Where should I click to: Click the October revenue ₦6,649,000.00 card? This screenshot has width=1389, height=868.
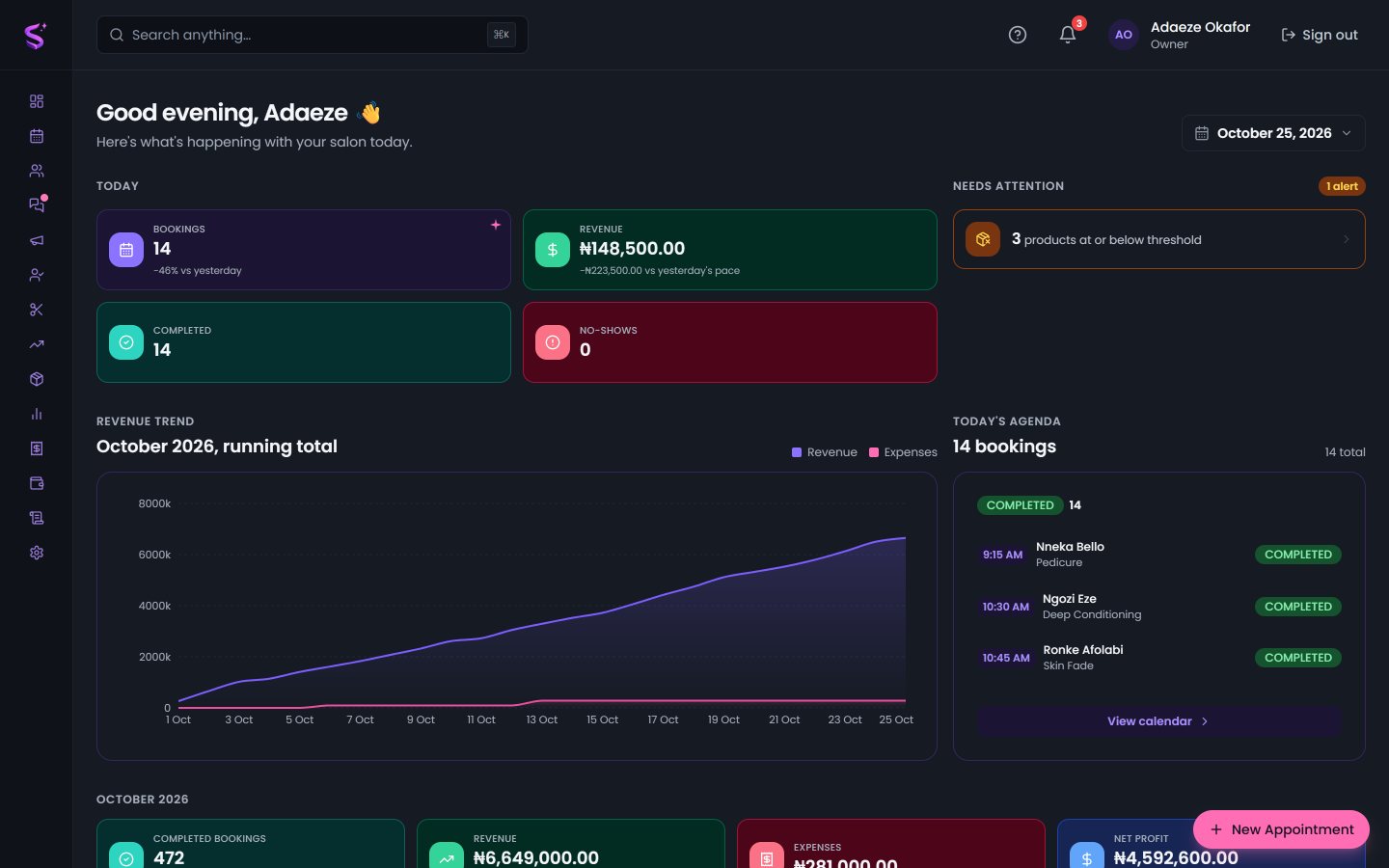[571, 844]
